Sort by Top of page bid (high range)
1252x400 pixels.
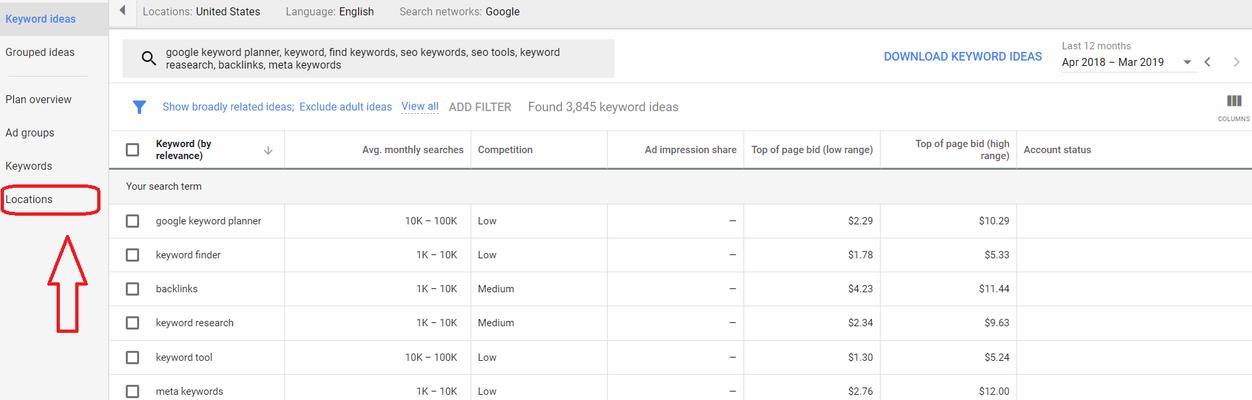[962, 150]
